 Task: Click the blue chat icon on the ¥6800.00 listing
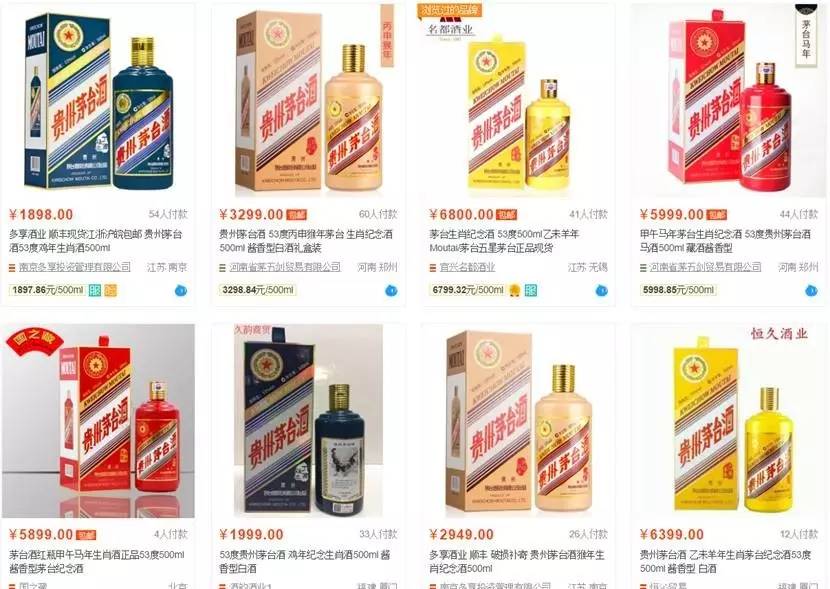[x=601, y=291]
